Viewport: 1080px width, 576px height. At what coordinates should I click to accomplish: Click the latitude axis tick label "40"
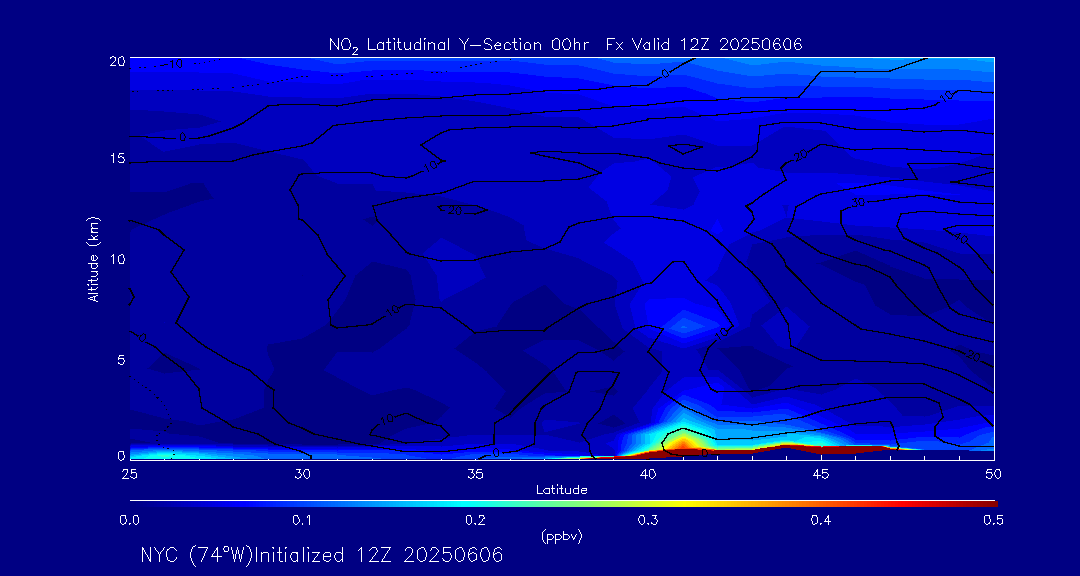click(647, 474)
